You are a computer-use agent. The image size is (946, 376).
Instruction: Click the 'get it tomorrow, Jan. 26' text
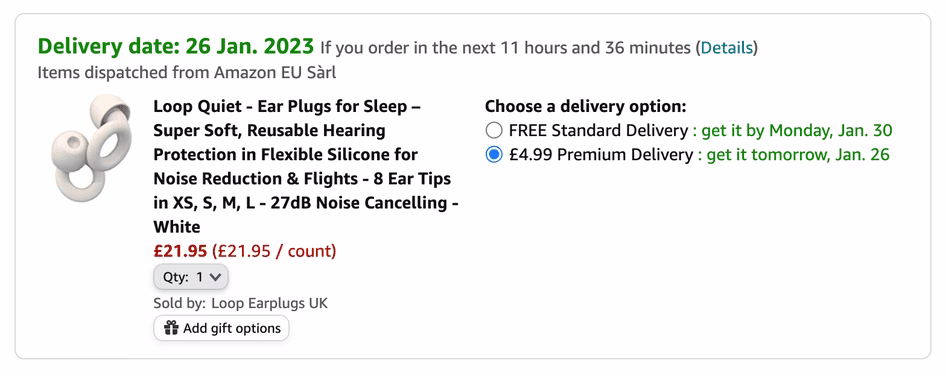tap(798, 155)
